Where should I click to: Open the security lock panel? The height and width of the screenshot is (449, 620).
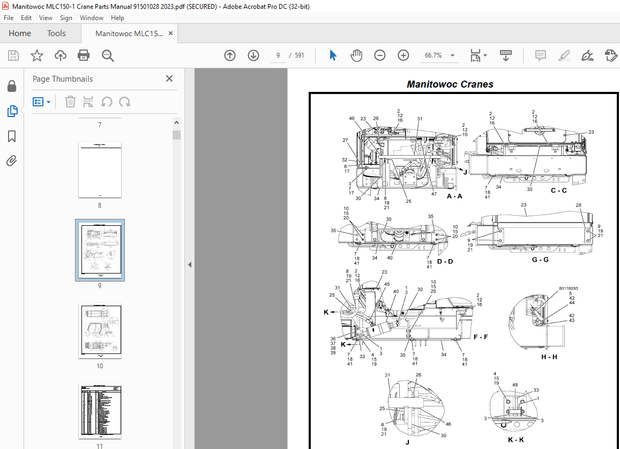12,86
